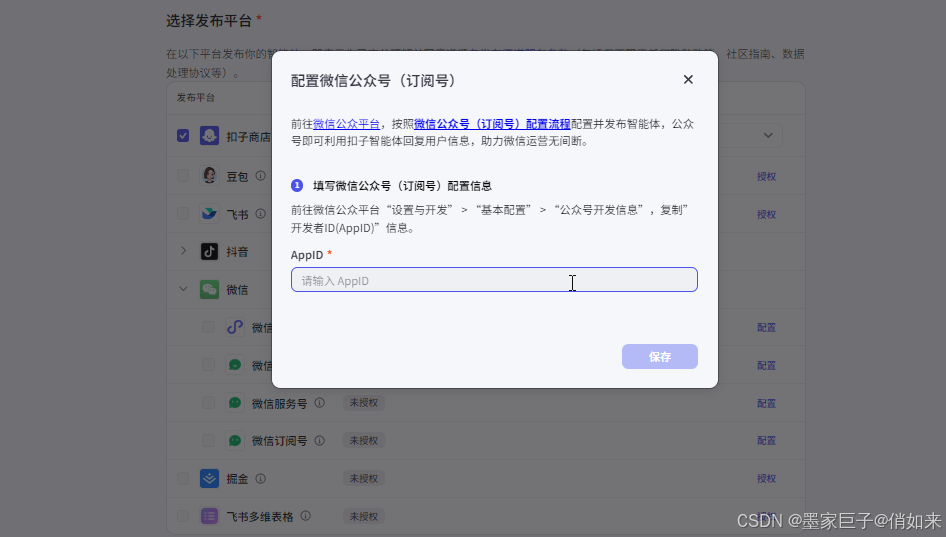Focus the AppID input field
The width and height of the screenshot is (946, 537).
pyautogui.click(x=494, y=280)
